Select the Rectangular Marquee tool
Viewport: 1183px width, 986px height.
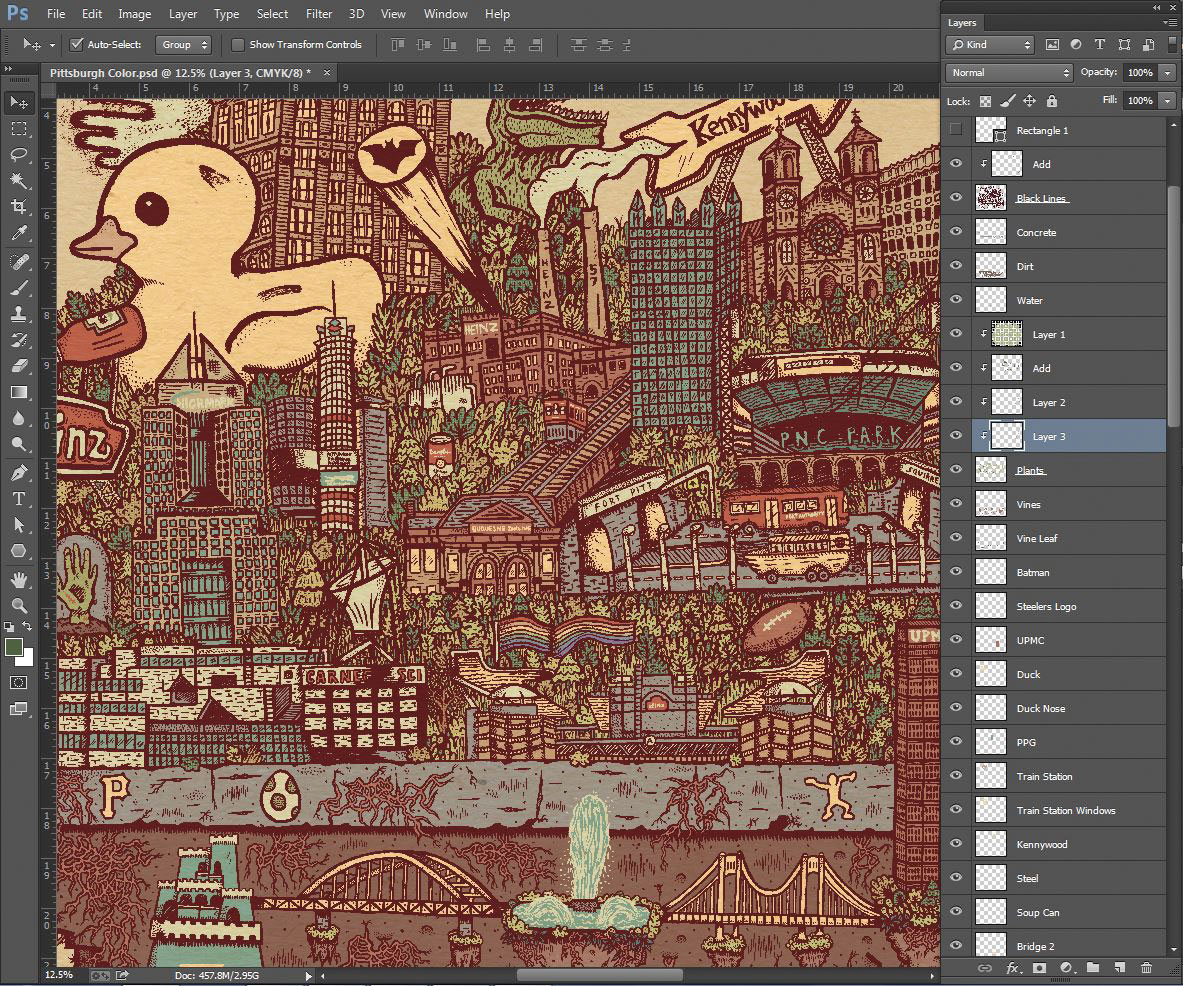[x=19, y=129]
